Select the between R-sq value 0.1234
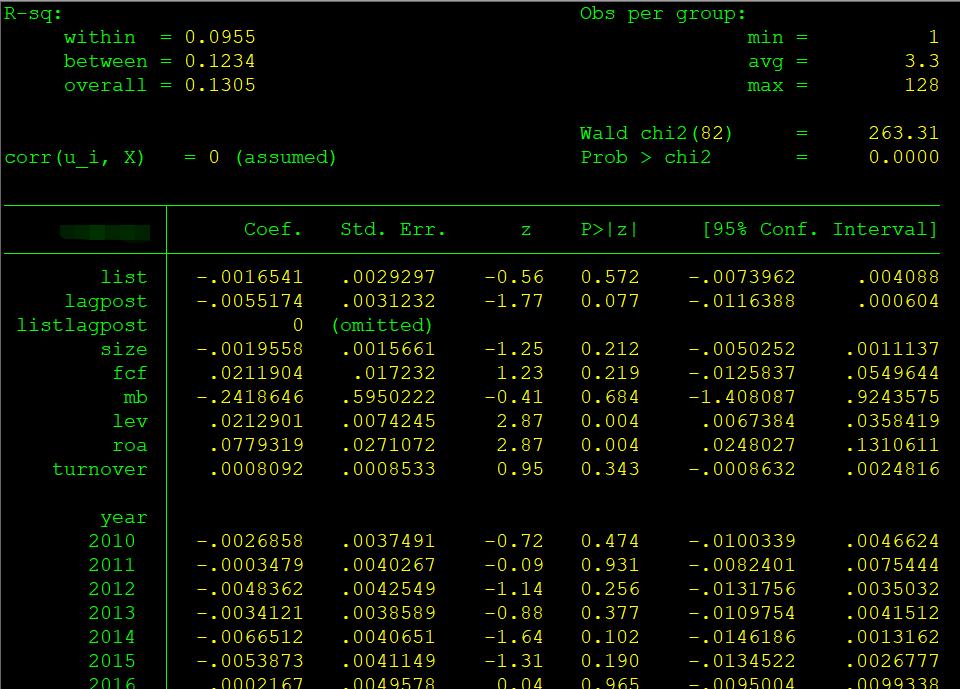 click(x=220, y=61)
